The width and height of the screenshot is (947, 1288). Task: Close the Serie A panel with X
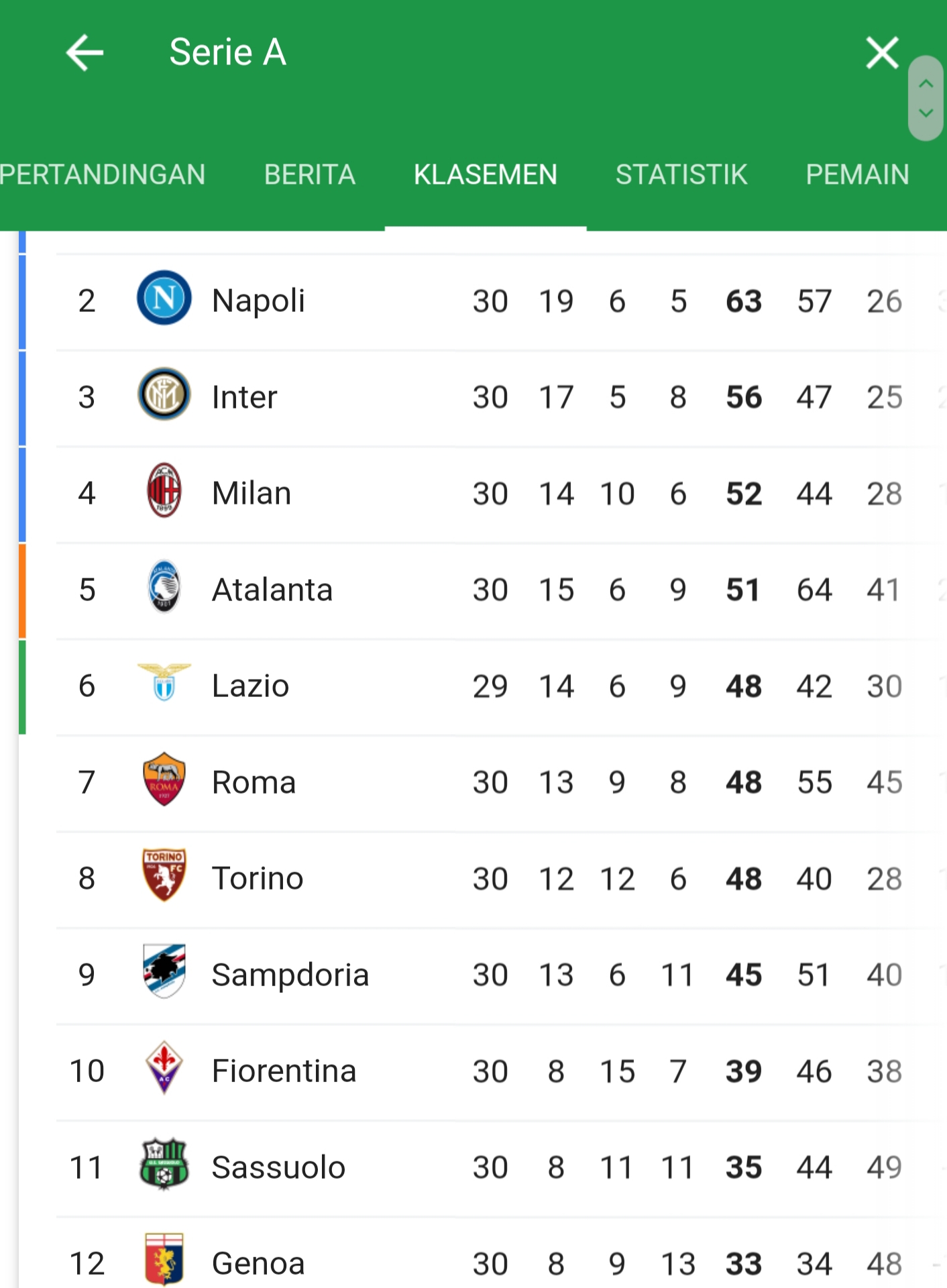point(882,53)
